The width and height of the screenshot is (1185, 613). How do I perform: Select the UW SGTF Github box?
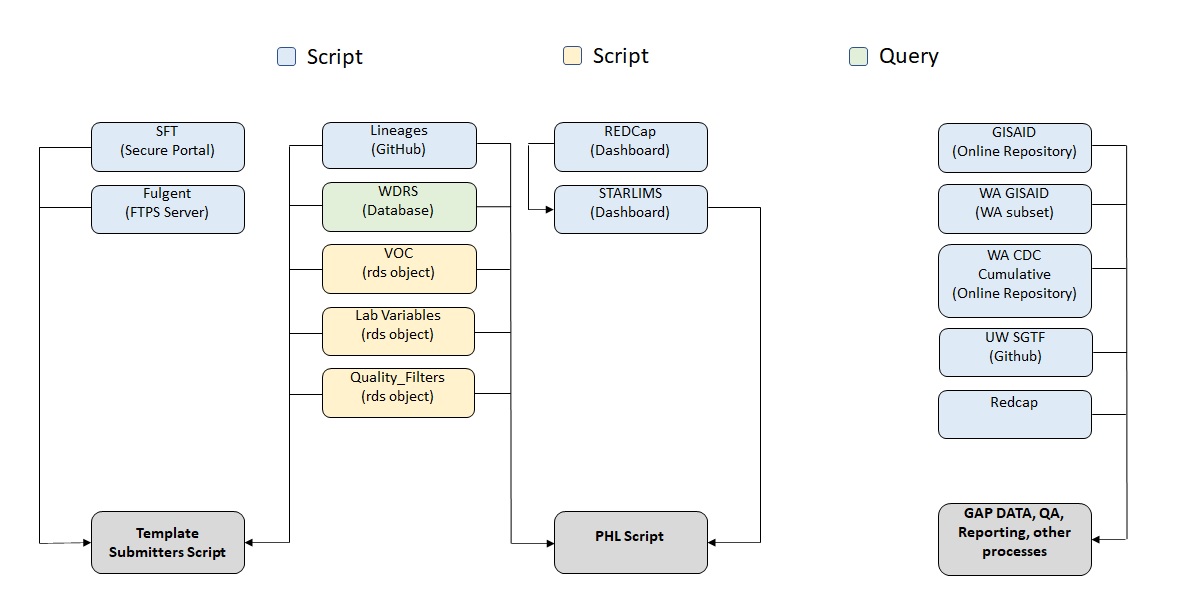point(1014,352)
